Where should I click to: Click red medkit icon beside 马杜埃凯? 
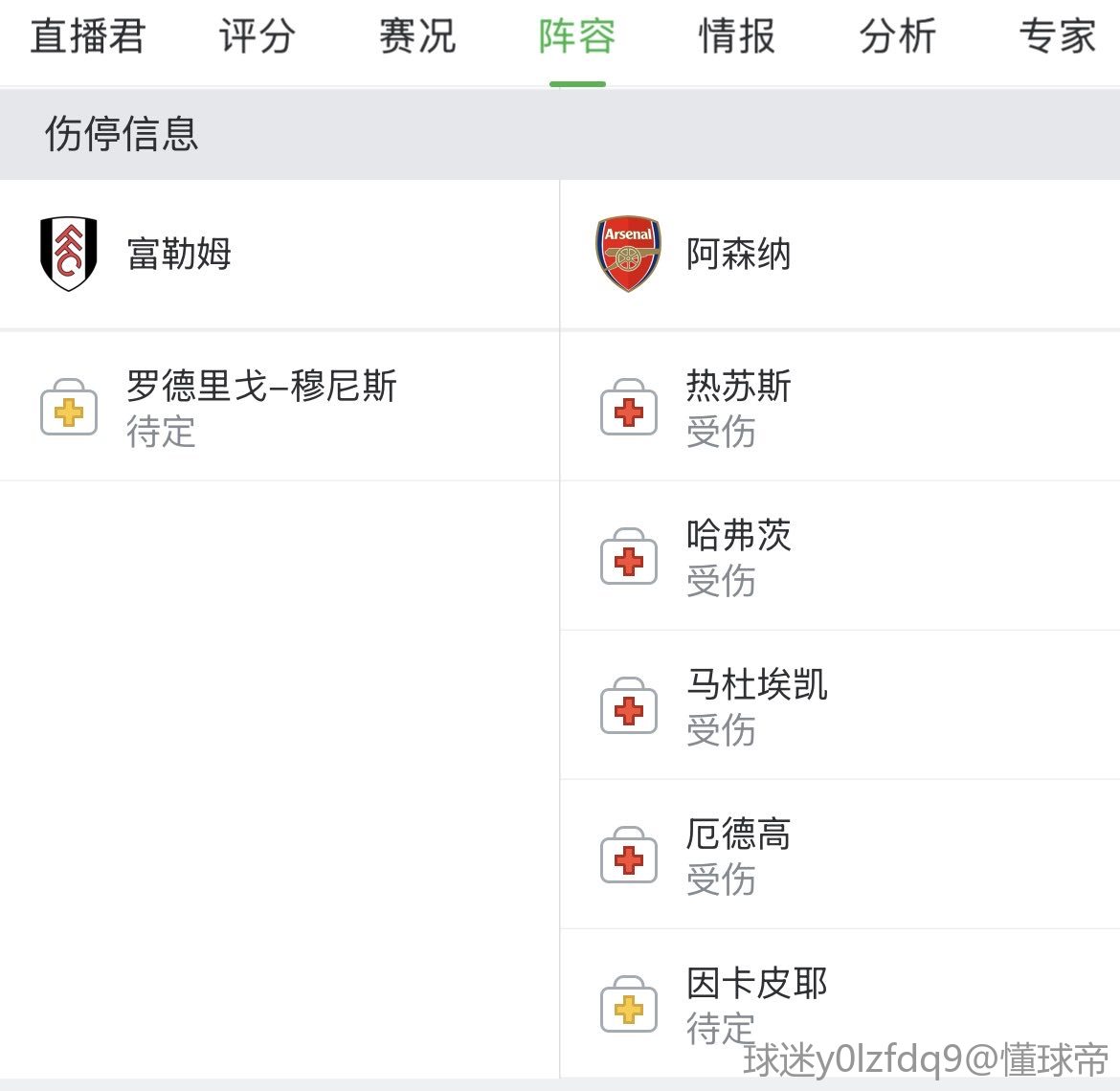click(x=628, y=707)
